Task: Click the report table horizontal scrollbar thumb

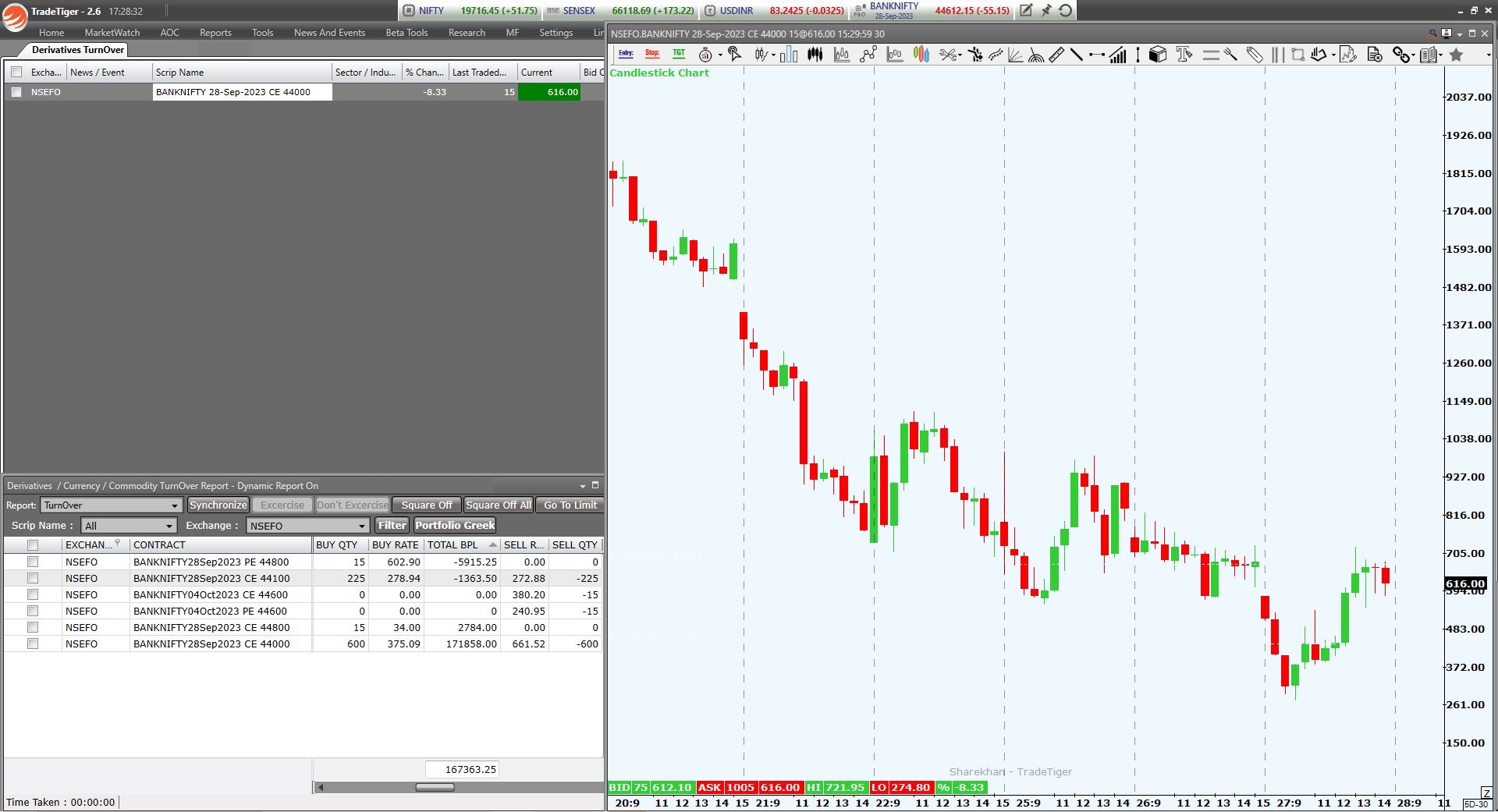Action: tap(435, 787)
